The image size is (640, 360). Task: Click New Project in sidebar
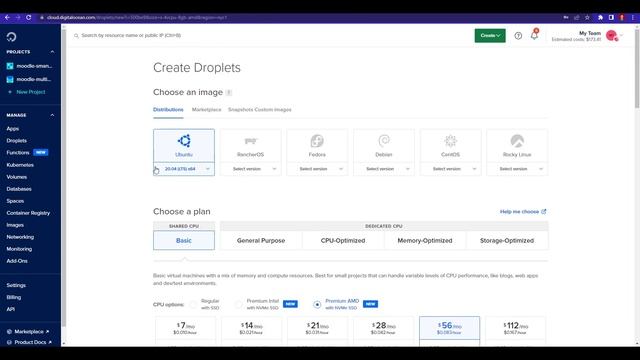click(31, 92)
